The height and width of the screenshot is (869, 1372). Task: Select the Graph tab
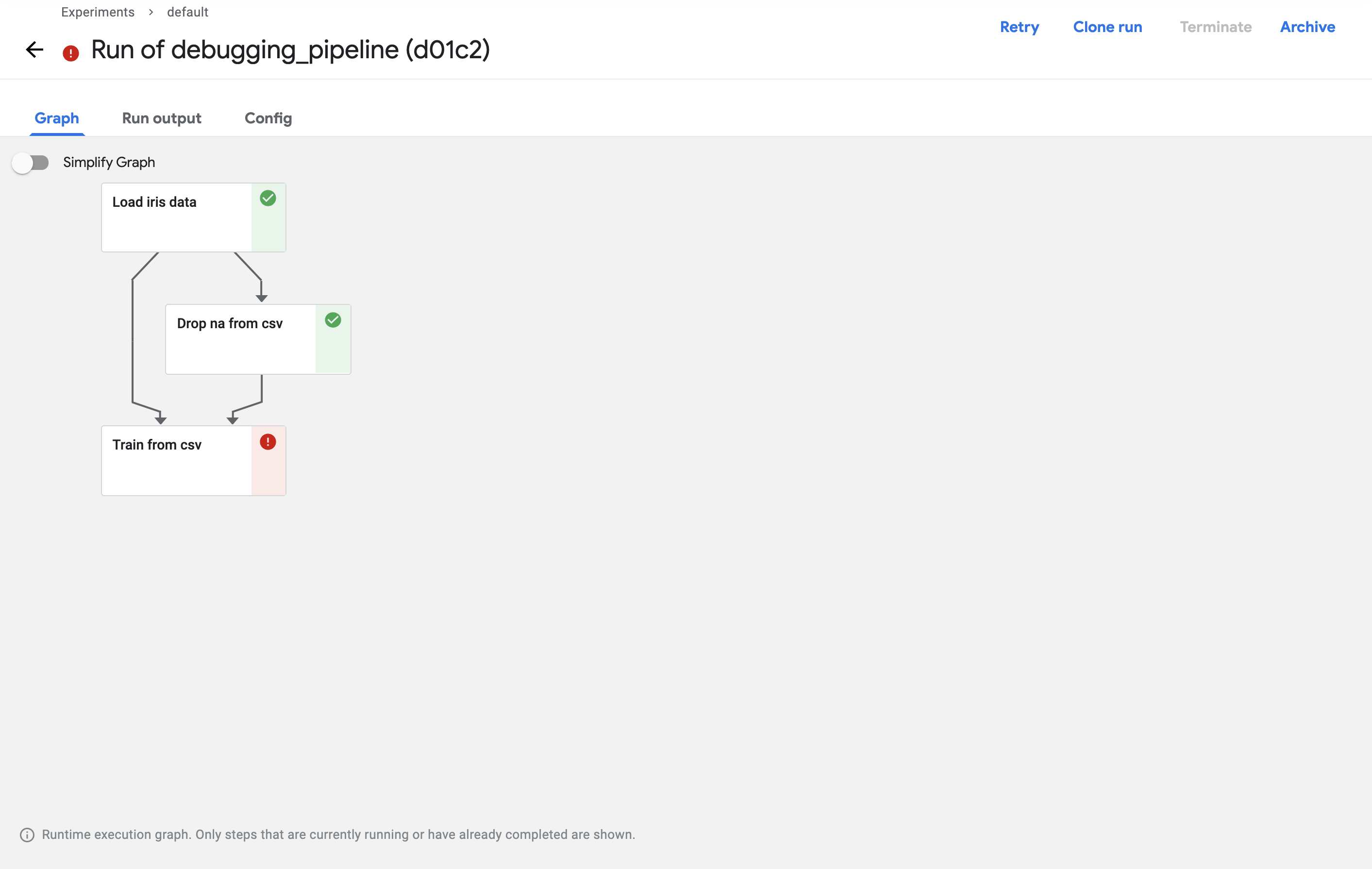57,117
